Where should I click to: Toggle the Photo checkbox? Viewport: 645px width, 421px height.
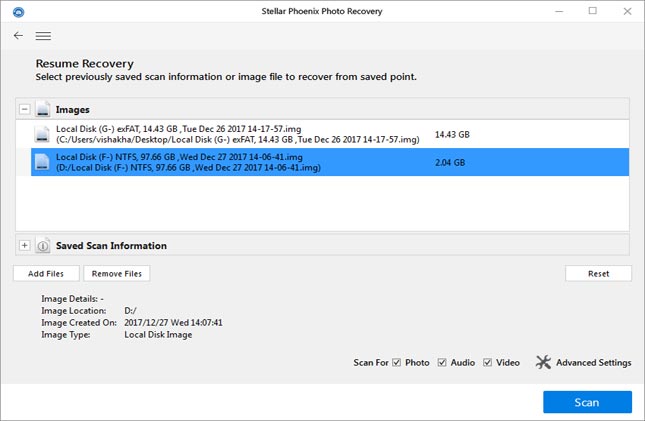coord(397,363)
